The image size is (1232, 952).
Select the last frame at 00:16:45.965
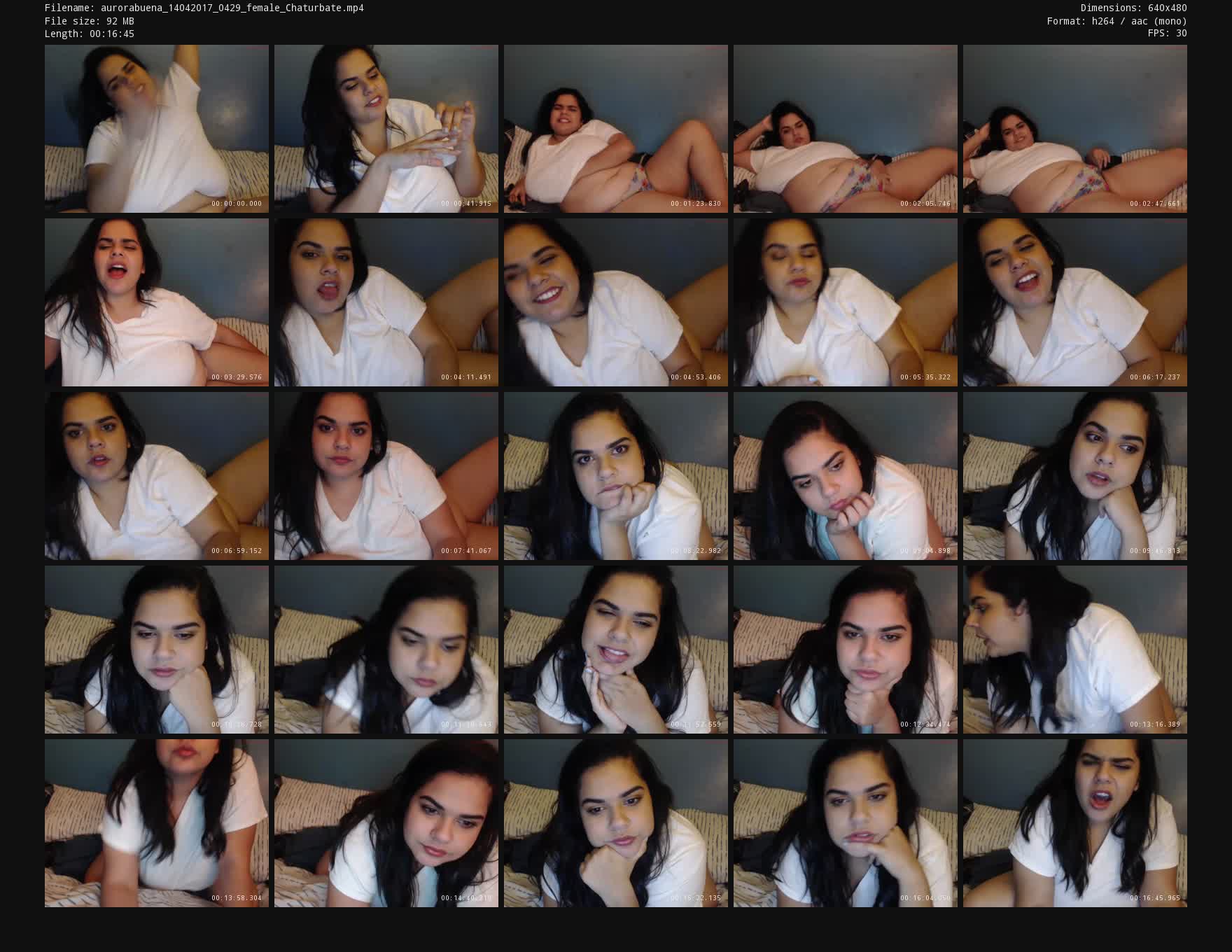point(1074,823)
